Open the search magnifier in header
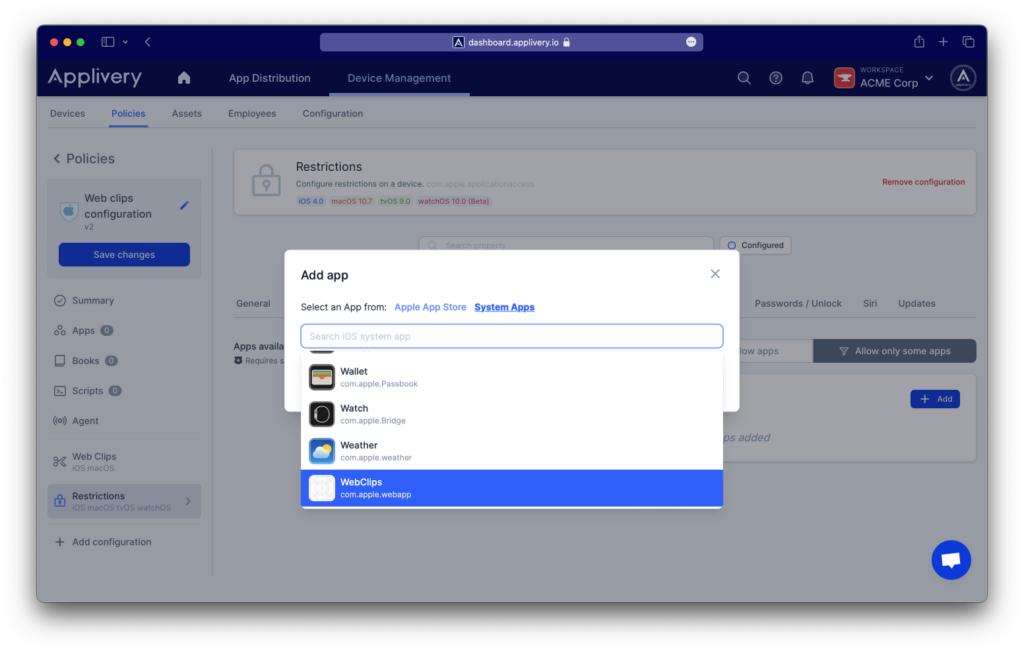Screen dimensions: 1024x651 tap(744, 78)
